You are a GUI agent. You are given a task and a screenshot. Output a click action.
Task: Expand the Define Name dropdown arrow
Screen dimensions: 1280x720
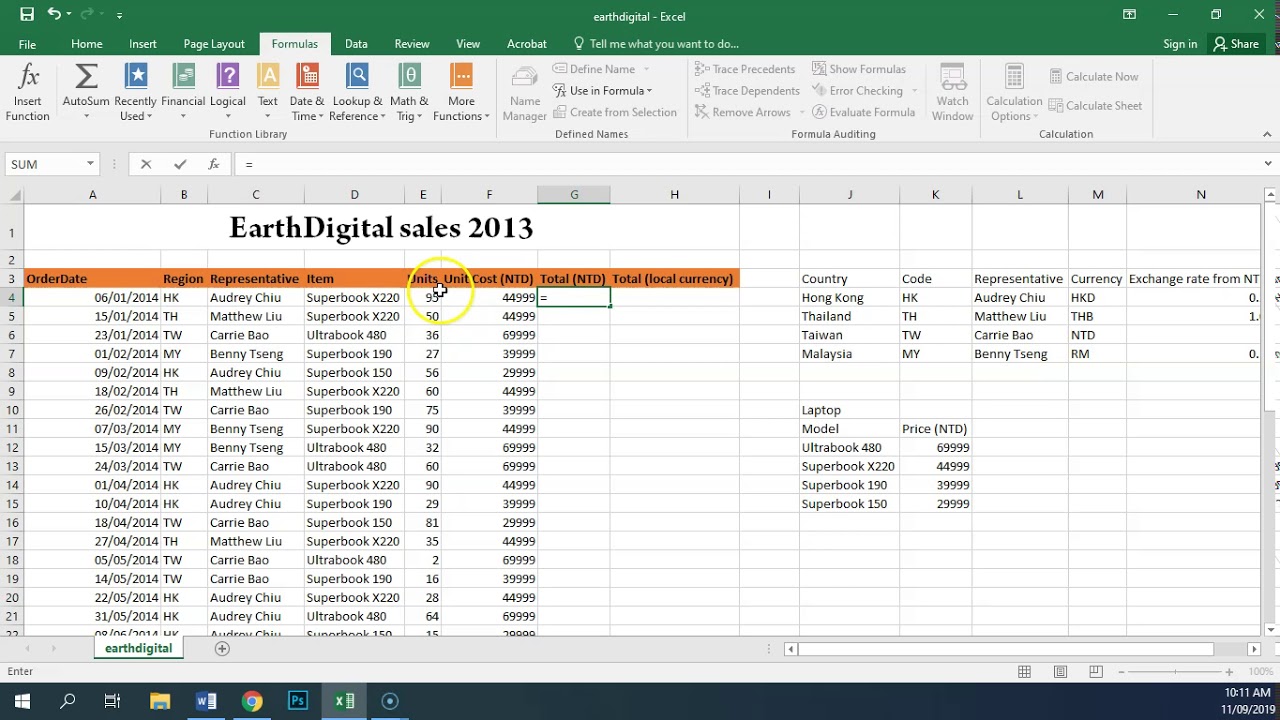(x=647, y=69)
